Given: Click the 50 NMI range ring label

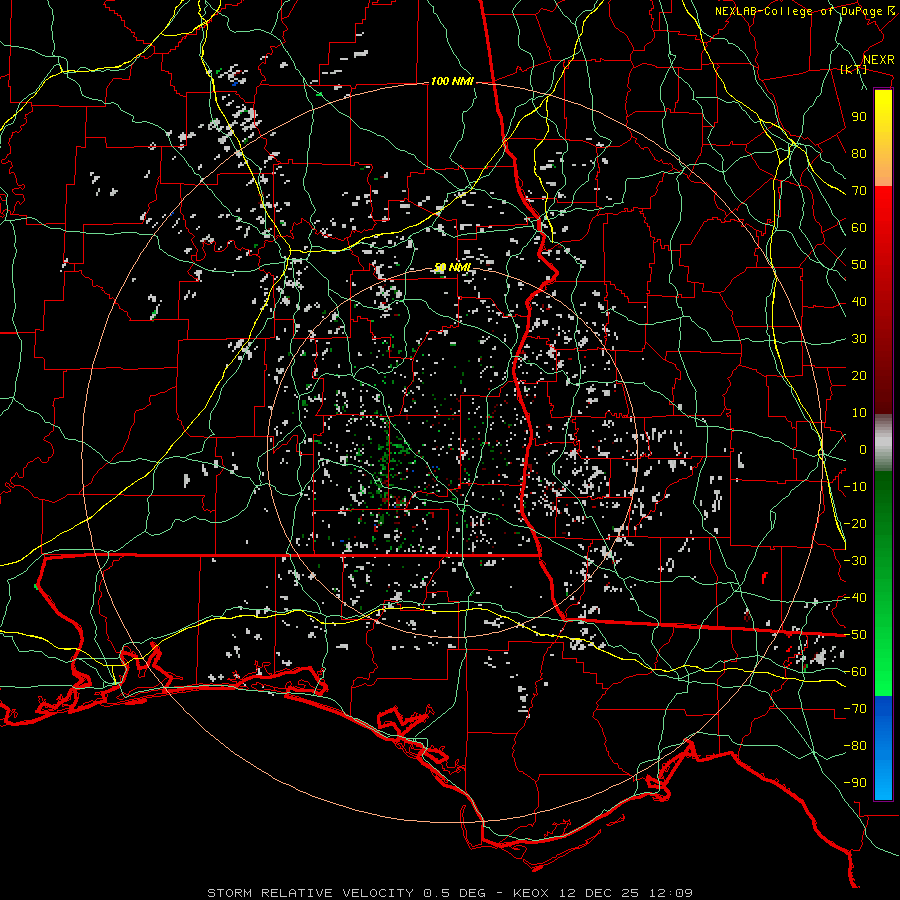Looking at the screenshot, I should pyautogui.click(x=453, y=267).
